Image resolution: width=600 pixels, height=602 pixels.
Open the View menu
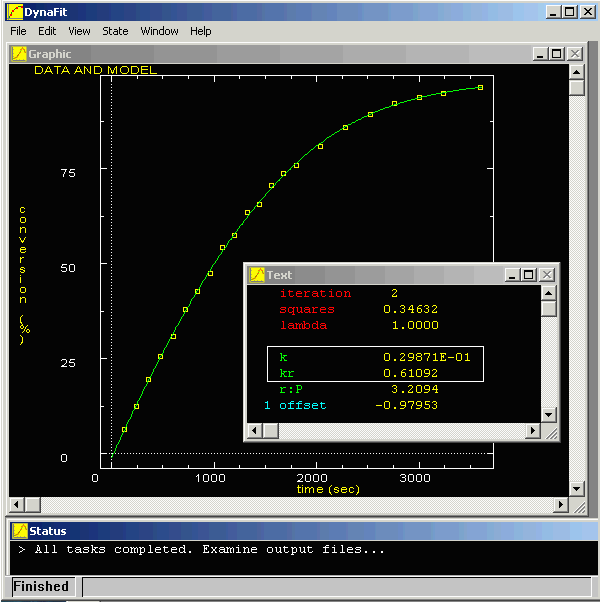(79, 31)
